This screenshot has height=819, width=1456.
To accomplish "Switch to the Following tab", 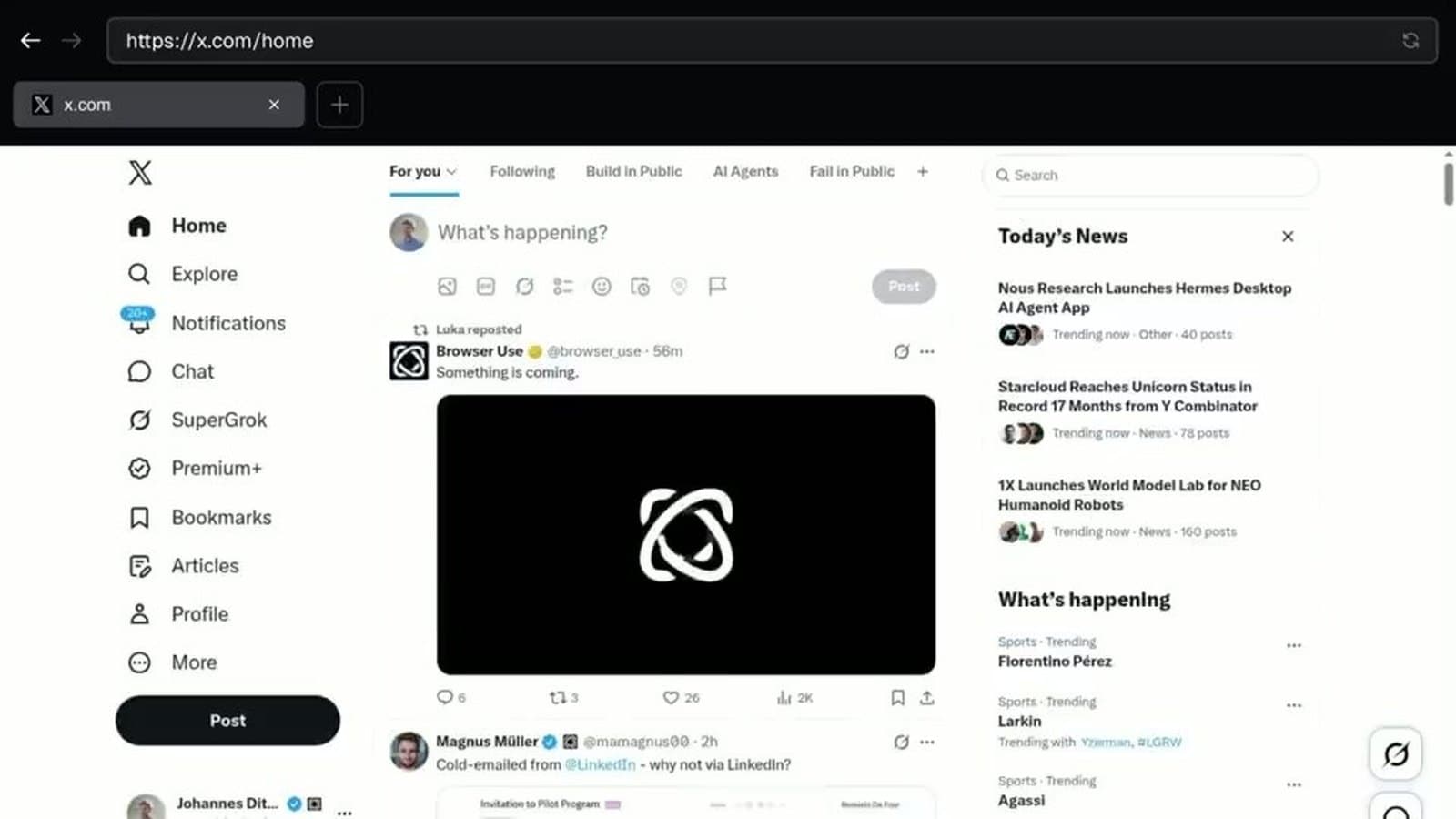I will click(x=522, y=171).
